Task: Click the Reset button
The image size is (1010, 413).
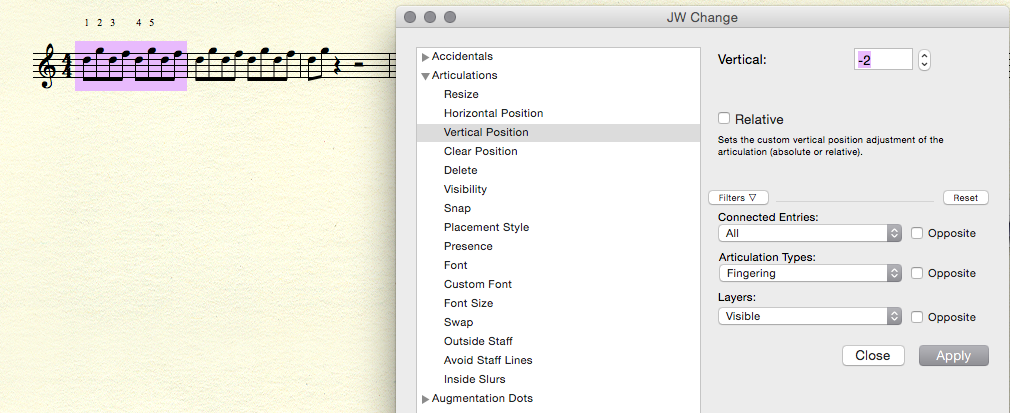Action: [x=965, y=198]
